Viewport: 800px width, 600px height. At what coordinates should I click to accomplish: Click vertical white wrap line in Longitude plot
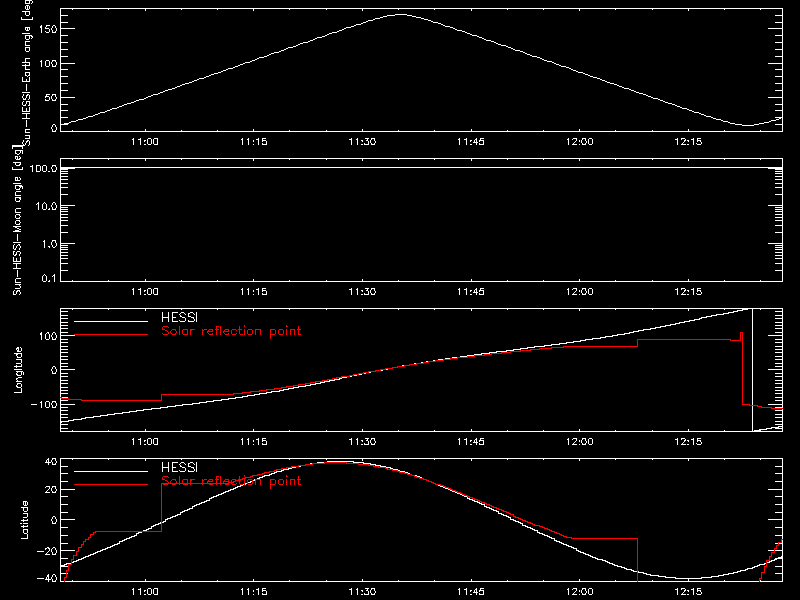753,370
